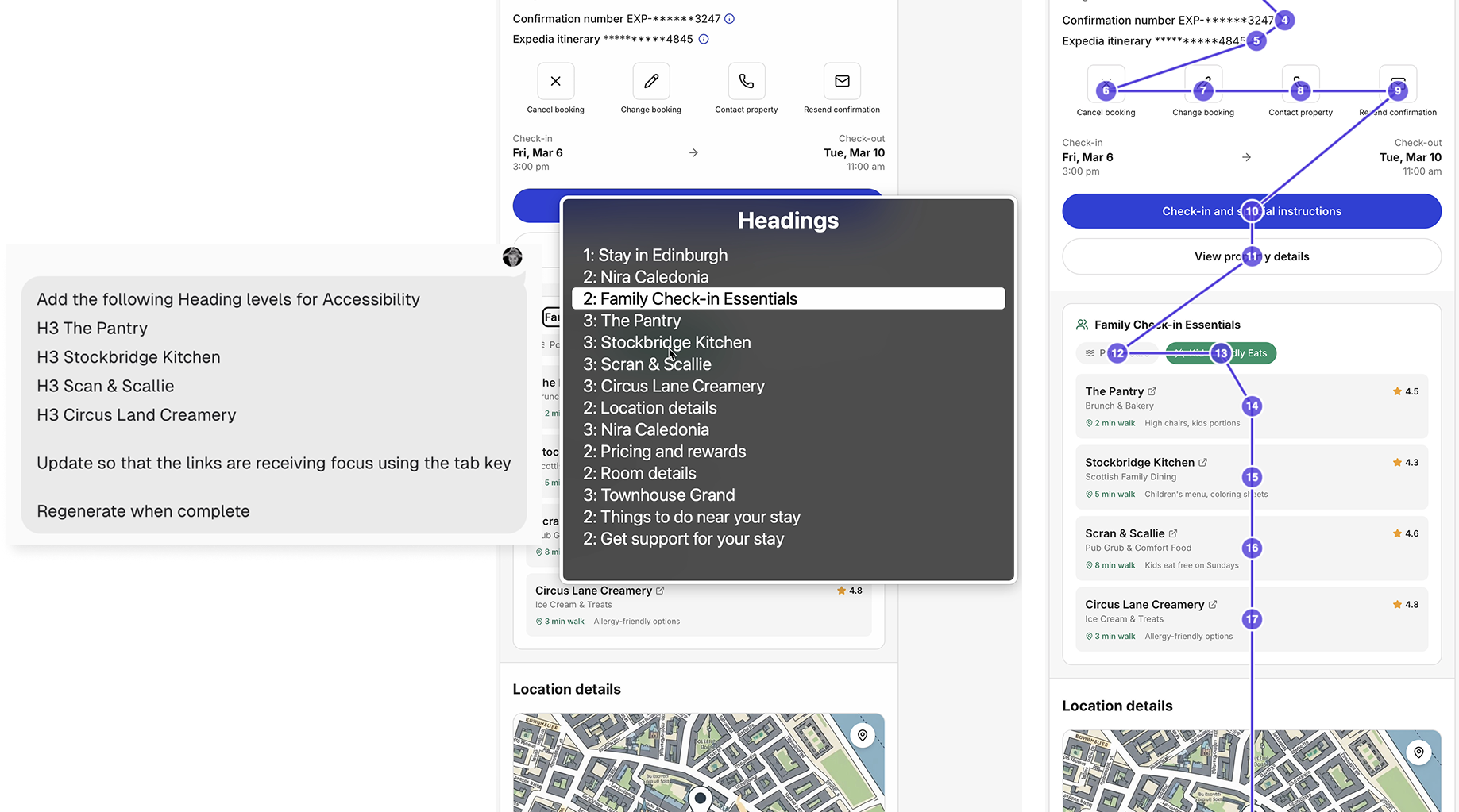Click the 'Location details' heading in right panel
The width and height of the screenshot is (1459, 812).
click(1117, 706)
